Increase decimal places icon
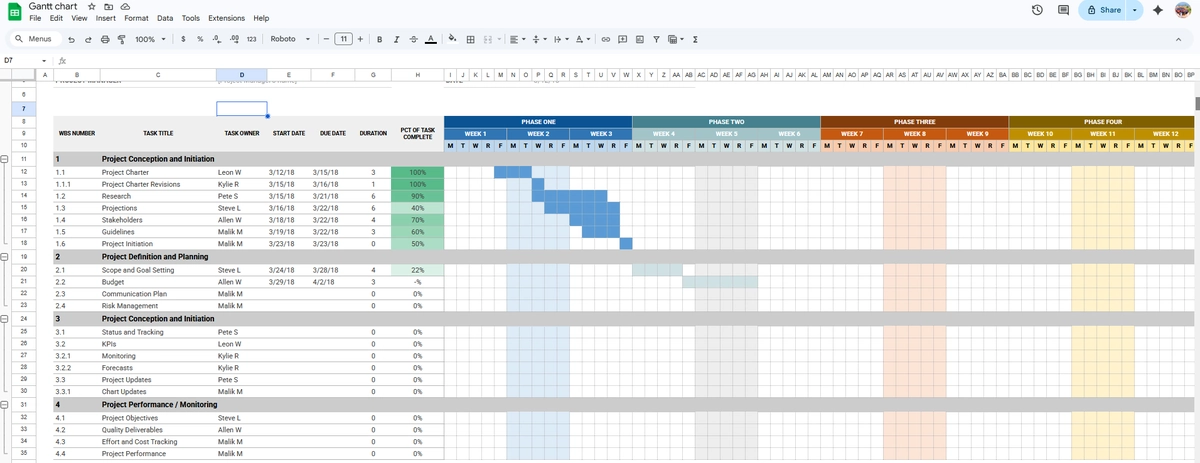Image resolution: width=1200 pixels, height=463 pixels. click(x=234, y=39)
